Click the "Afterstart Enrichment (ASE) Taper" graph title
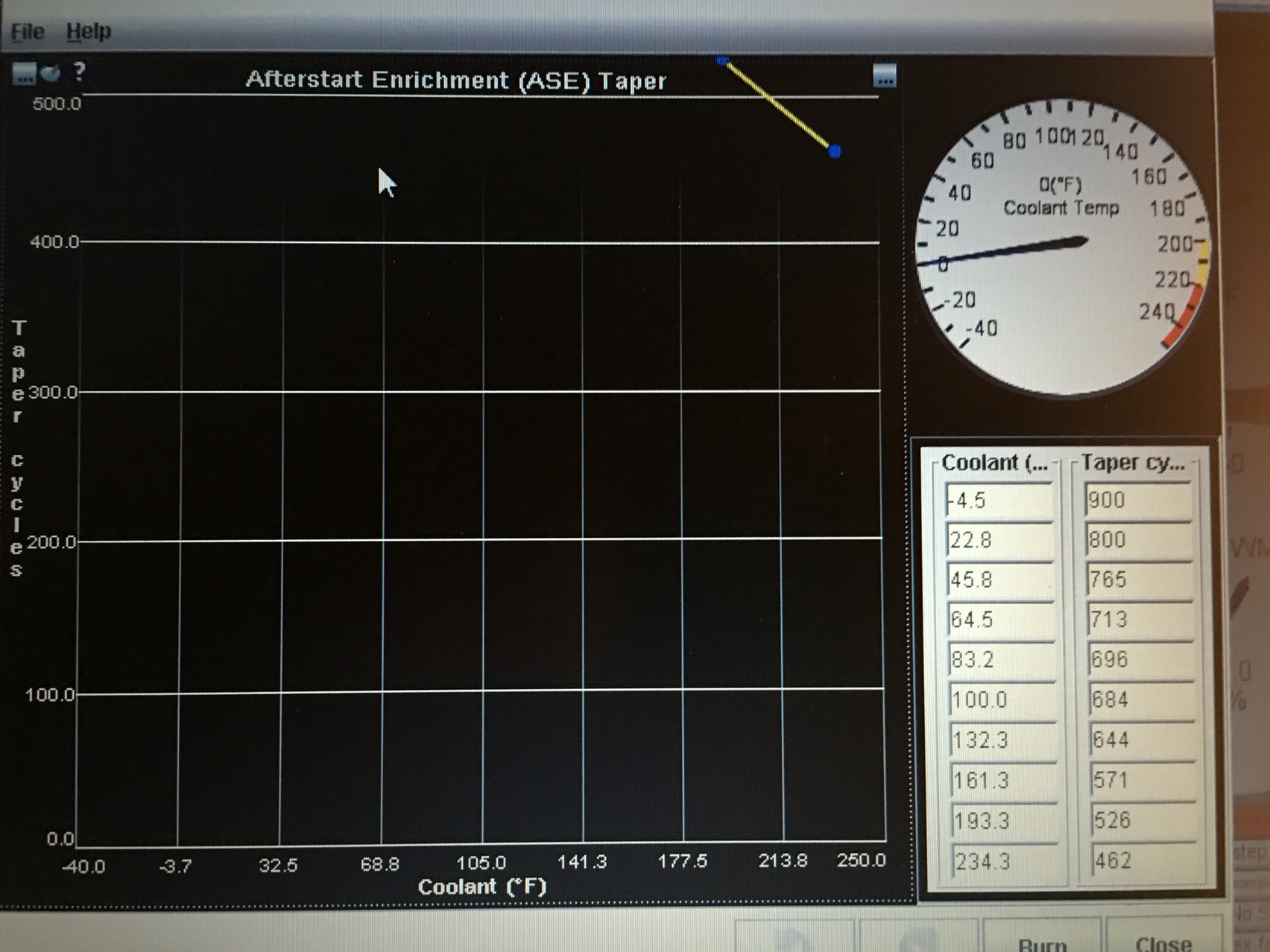The image size is (1270, 952). point(456,80)
